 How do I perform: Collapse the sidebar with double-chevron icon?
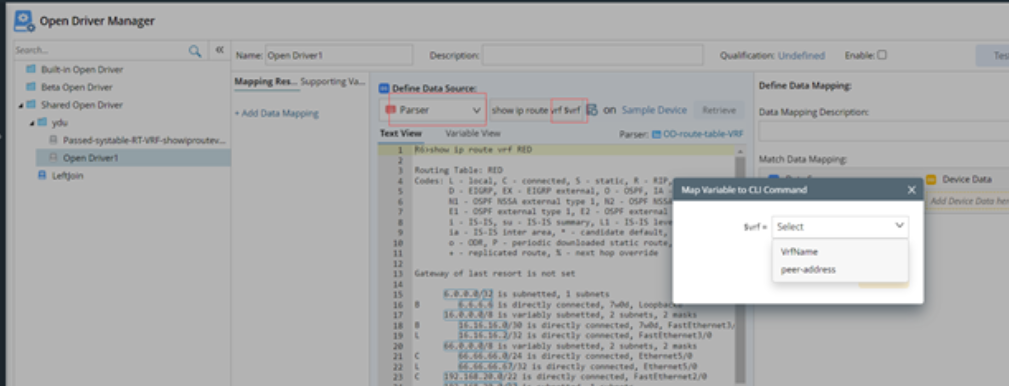pos(219,50)
